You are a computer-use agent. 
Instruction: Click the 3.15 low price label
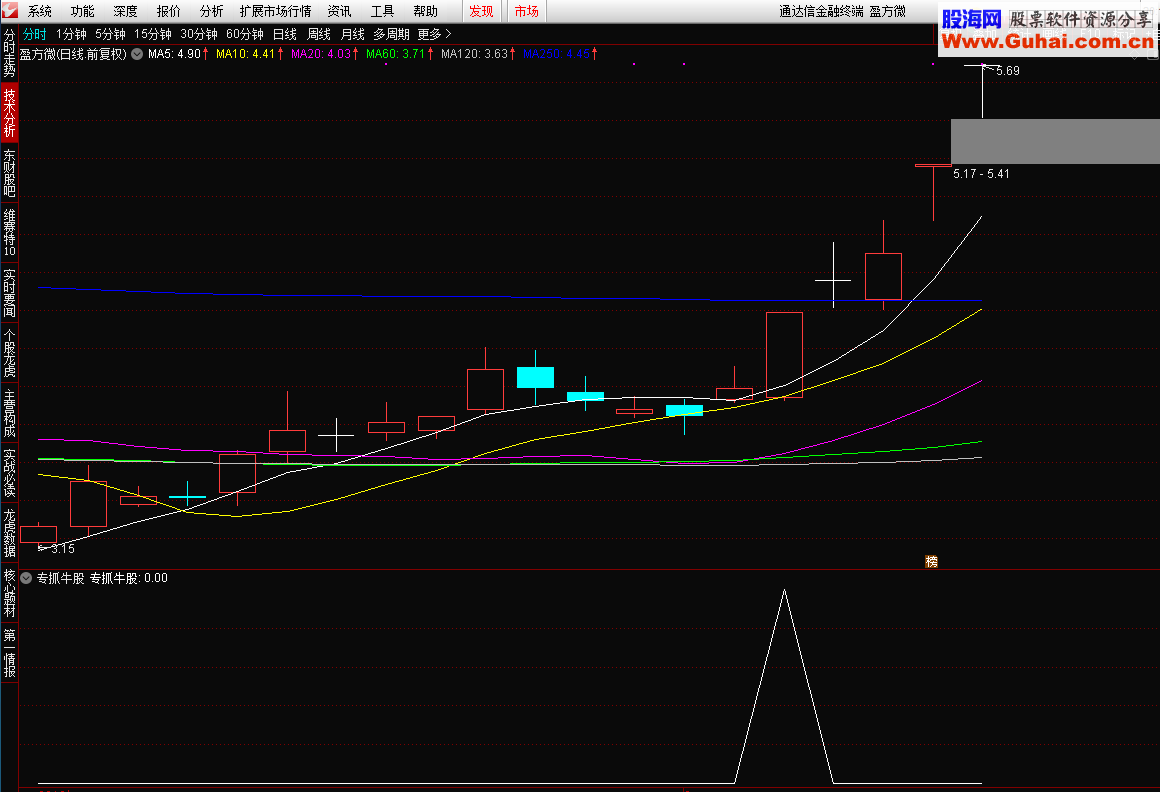63,549
